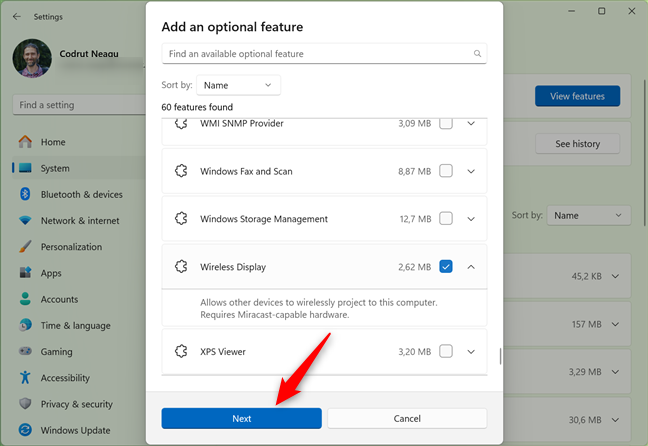Click the System monitor icon in sidebar
Image resolution: width=648 pixels, height=446 pixels.
tap(25, 168)
